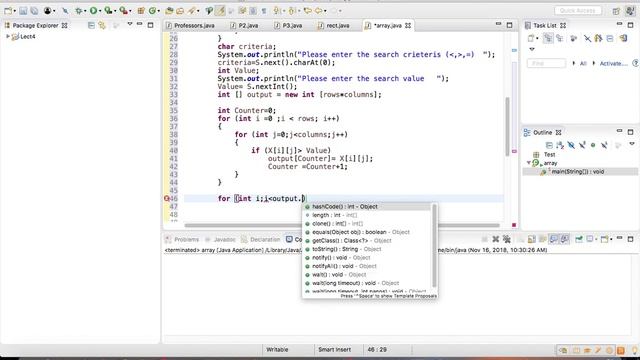Open the New Class dropdown arrow
This screenshot has height=360, width=640.
[159, 11]
